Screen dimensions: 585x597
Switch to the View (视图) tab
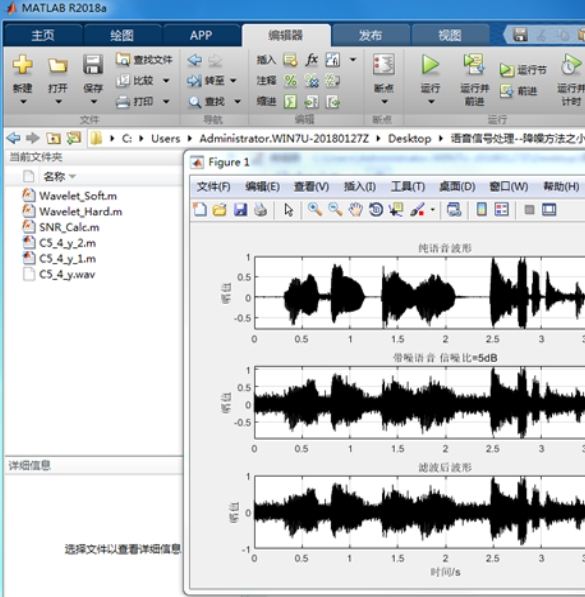[x=450, y=35]
